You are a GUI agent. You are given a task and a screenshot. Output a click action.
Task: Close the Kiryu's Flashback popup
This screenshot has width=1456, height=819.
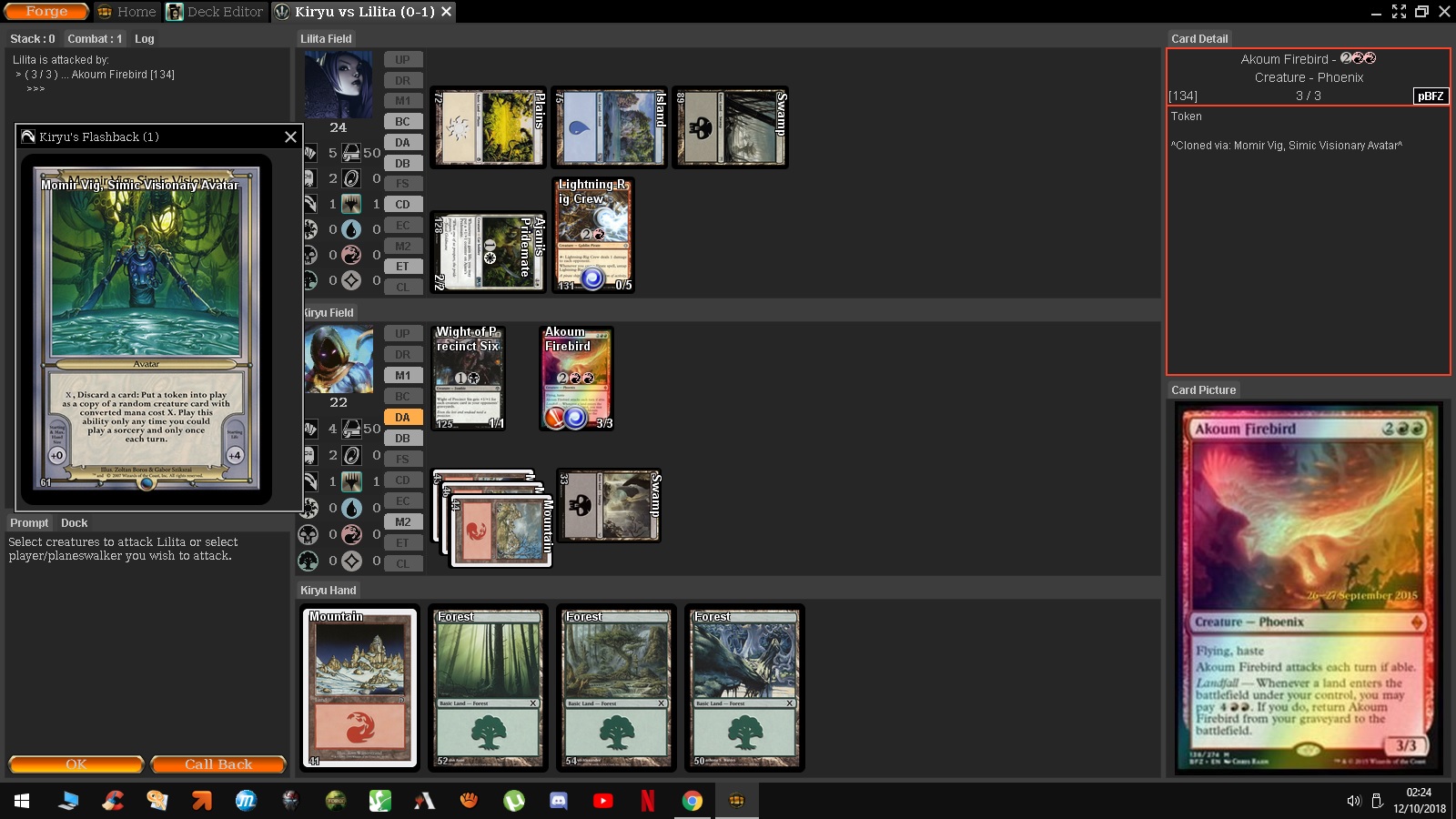click(x=290, y=136)
